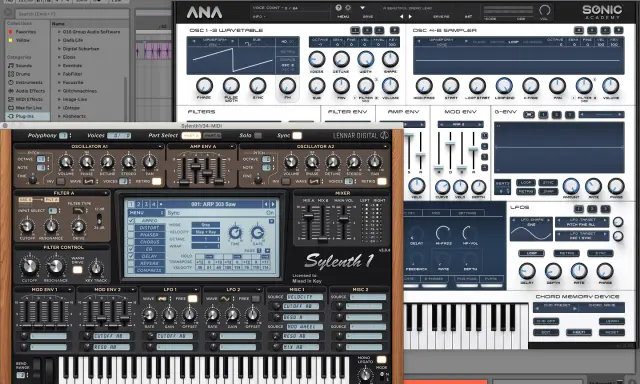Screen dimensions: 640x384
Task: Click the ANA OSC 1-3 Volume knob
Action: [x=390, y=86]
